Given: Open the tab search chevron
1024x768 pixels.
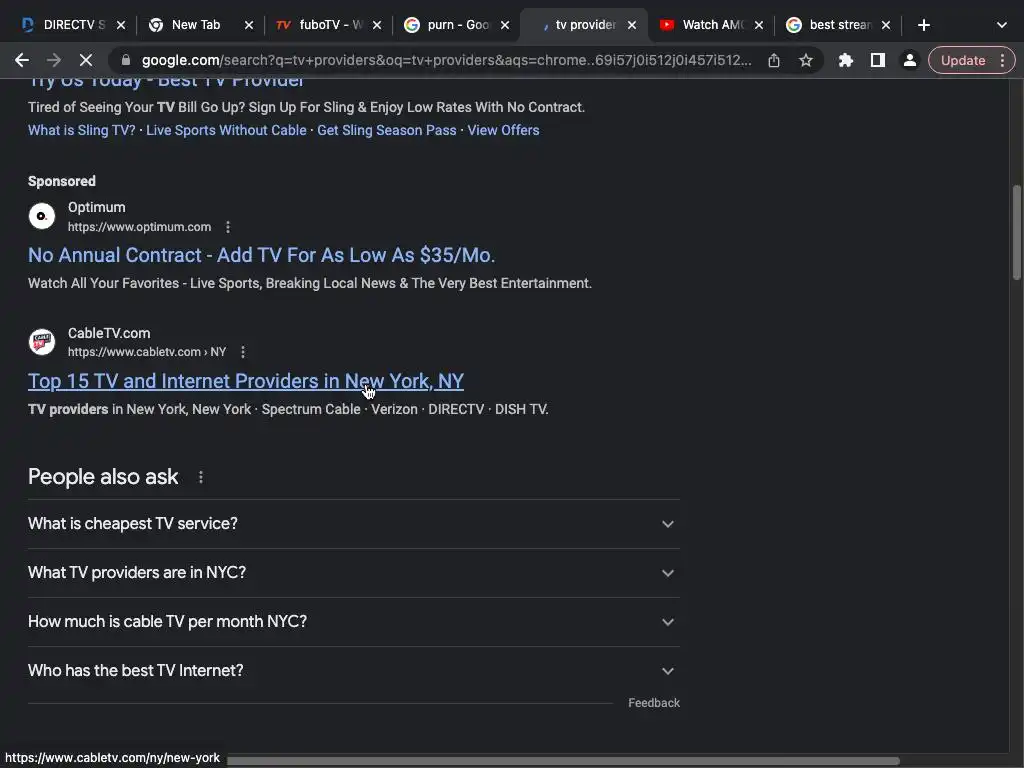Looking at the screenshot, I should pyautogui.click(x=1002, y=25).
